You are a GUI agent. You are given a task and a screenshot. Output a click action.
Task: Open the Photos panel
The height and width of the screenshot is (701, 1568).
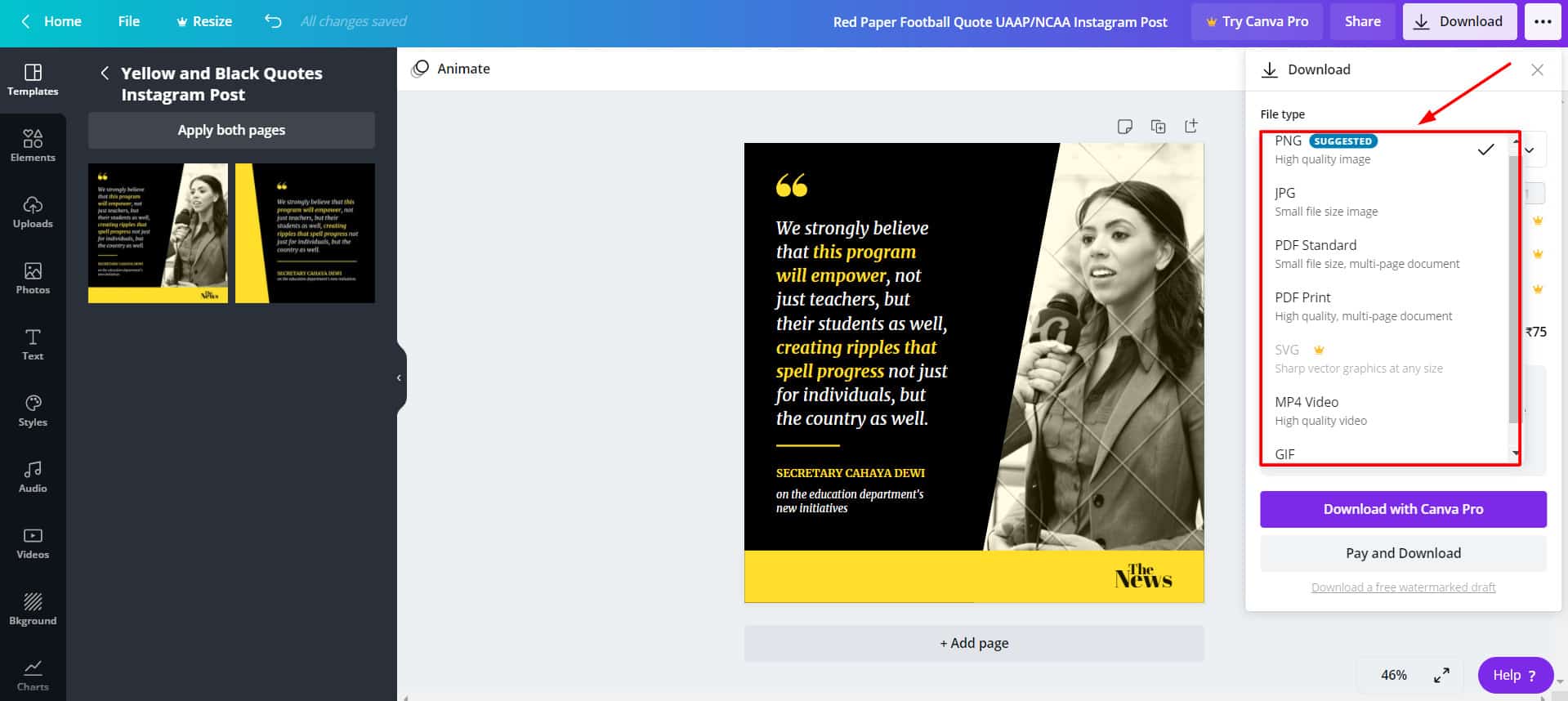pos(33,278)
